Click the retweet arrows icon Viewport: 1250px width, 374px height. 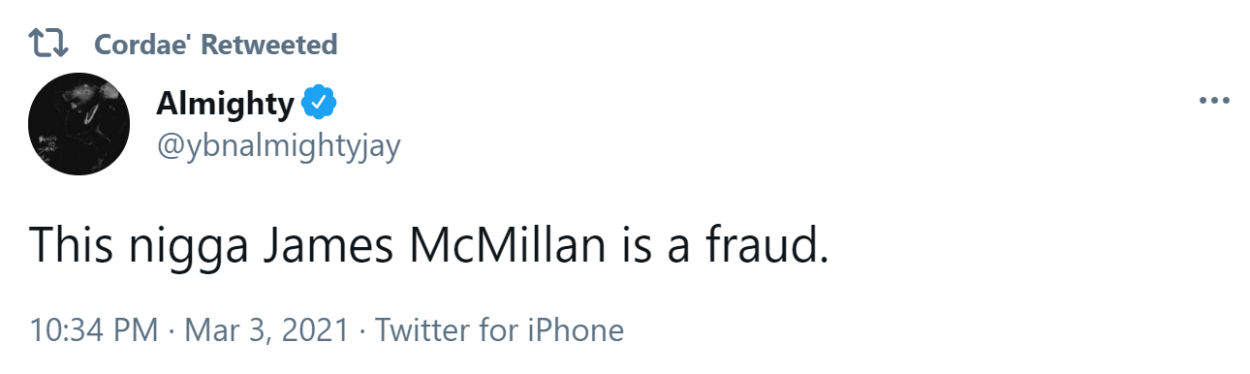[48, 44]
